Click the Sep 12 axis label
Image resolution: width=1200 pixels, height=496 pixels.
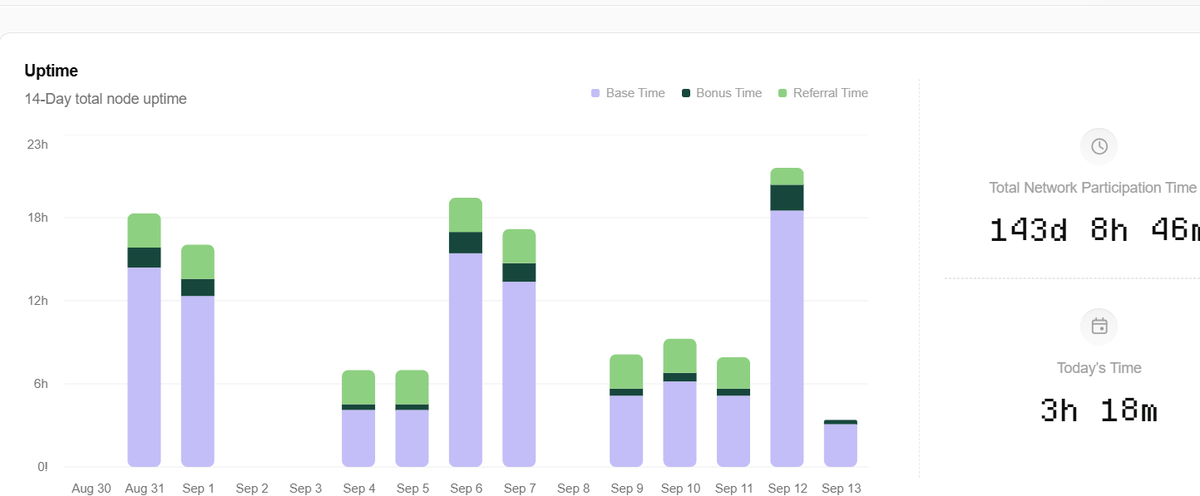pyautogui.click(x=787, y=489)
